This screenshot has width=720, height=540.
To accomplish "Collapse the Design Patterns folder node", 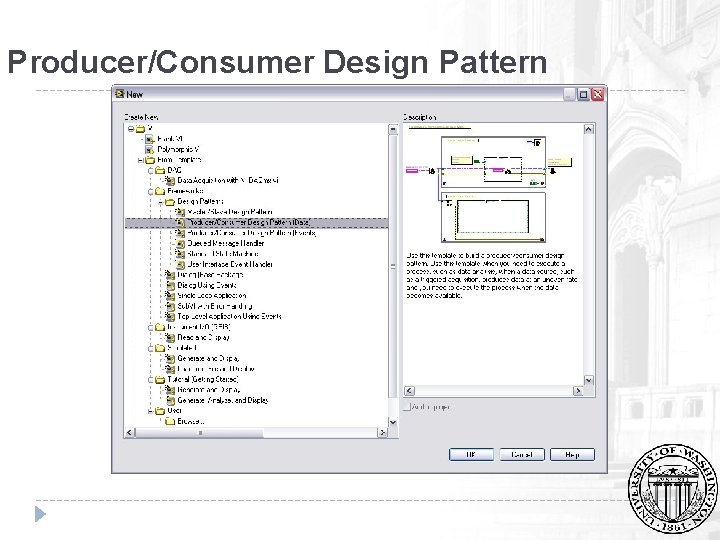I will pos(161,202).
